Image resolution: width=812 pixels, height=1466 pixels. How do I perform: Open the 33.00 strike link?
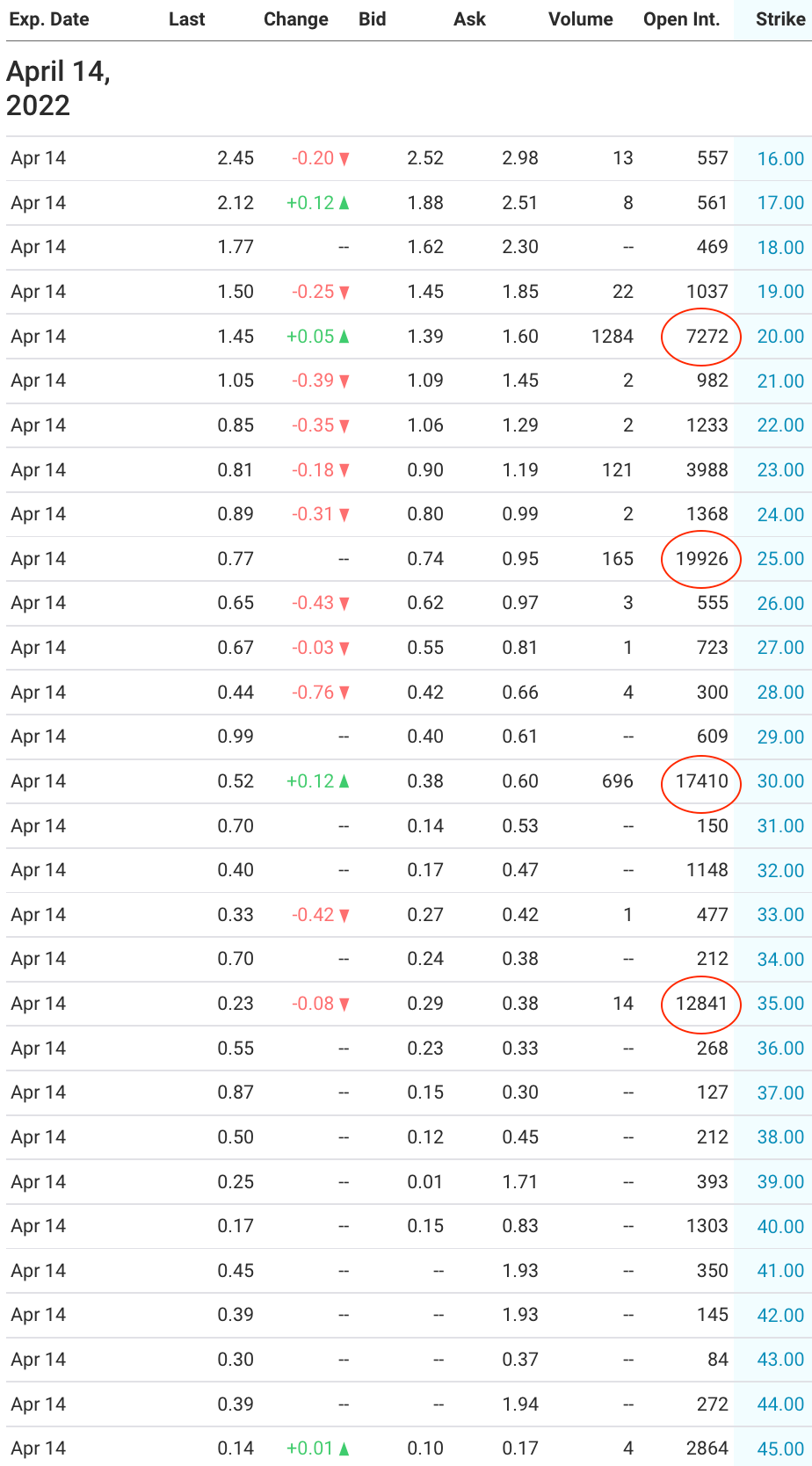click(x=780, y=915)
